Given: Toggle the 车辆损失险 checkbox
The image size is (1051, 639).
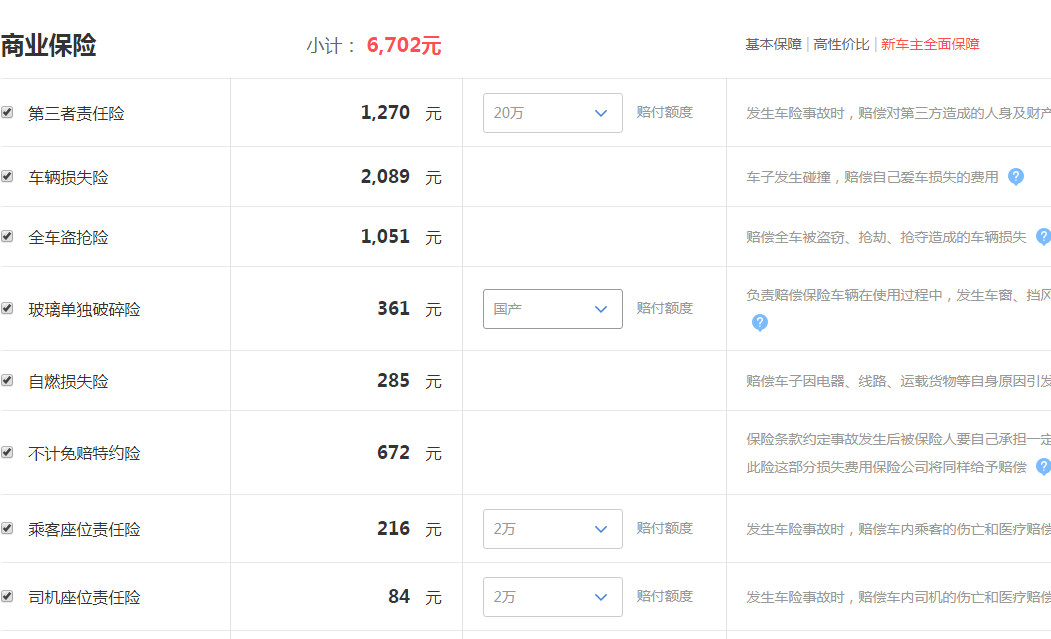Looking at the screenshot, I should tap(7, 176).
